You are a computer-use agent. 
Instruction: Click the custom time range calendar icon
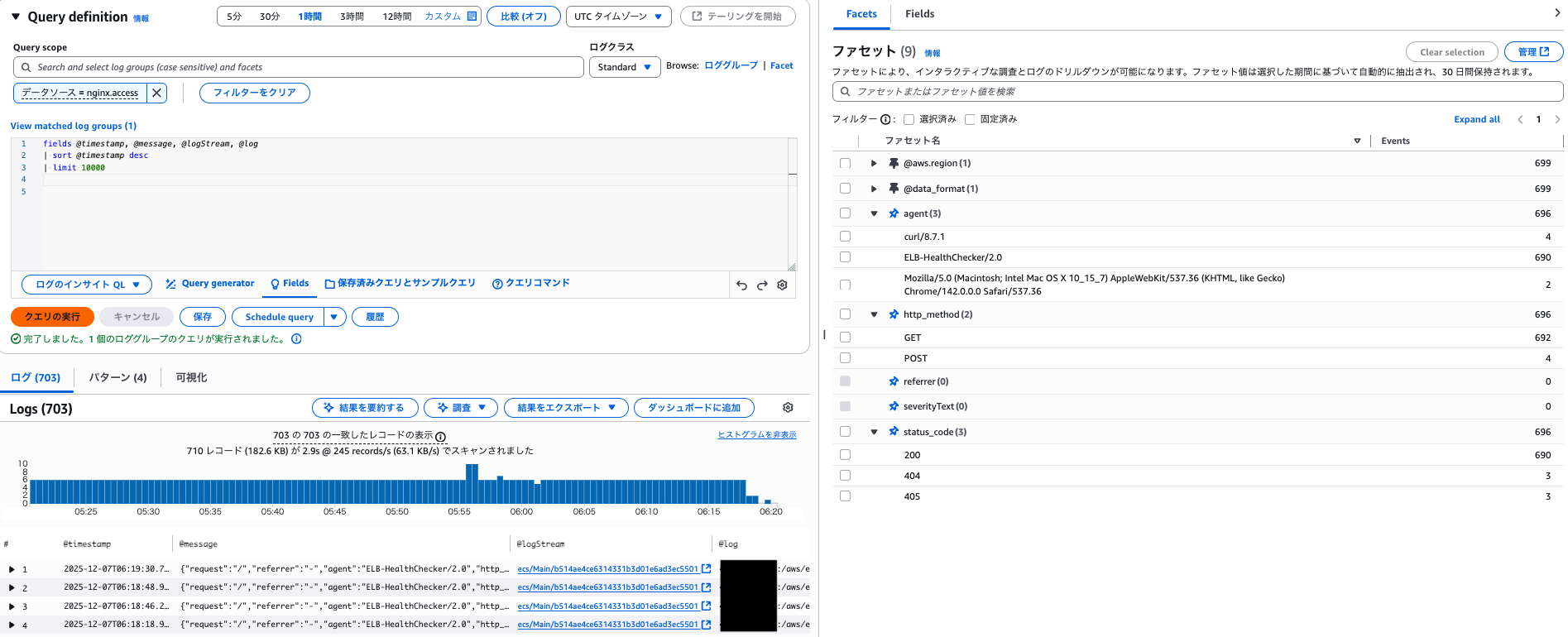pos(472,17)
